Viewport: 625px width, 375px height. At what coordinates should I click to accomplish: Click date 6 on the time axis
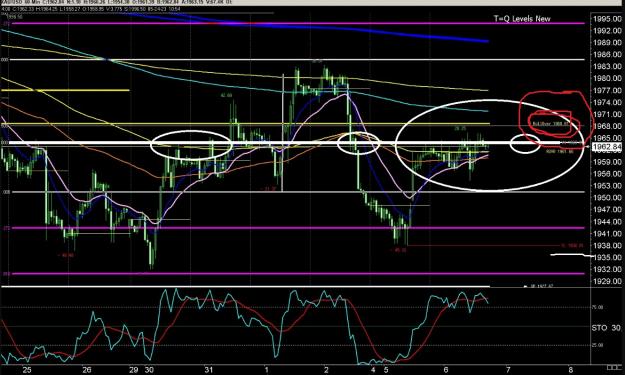[446, 370]
